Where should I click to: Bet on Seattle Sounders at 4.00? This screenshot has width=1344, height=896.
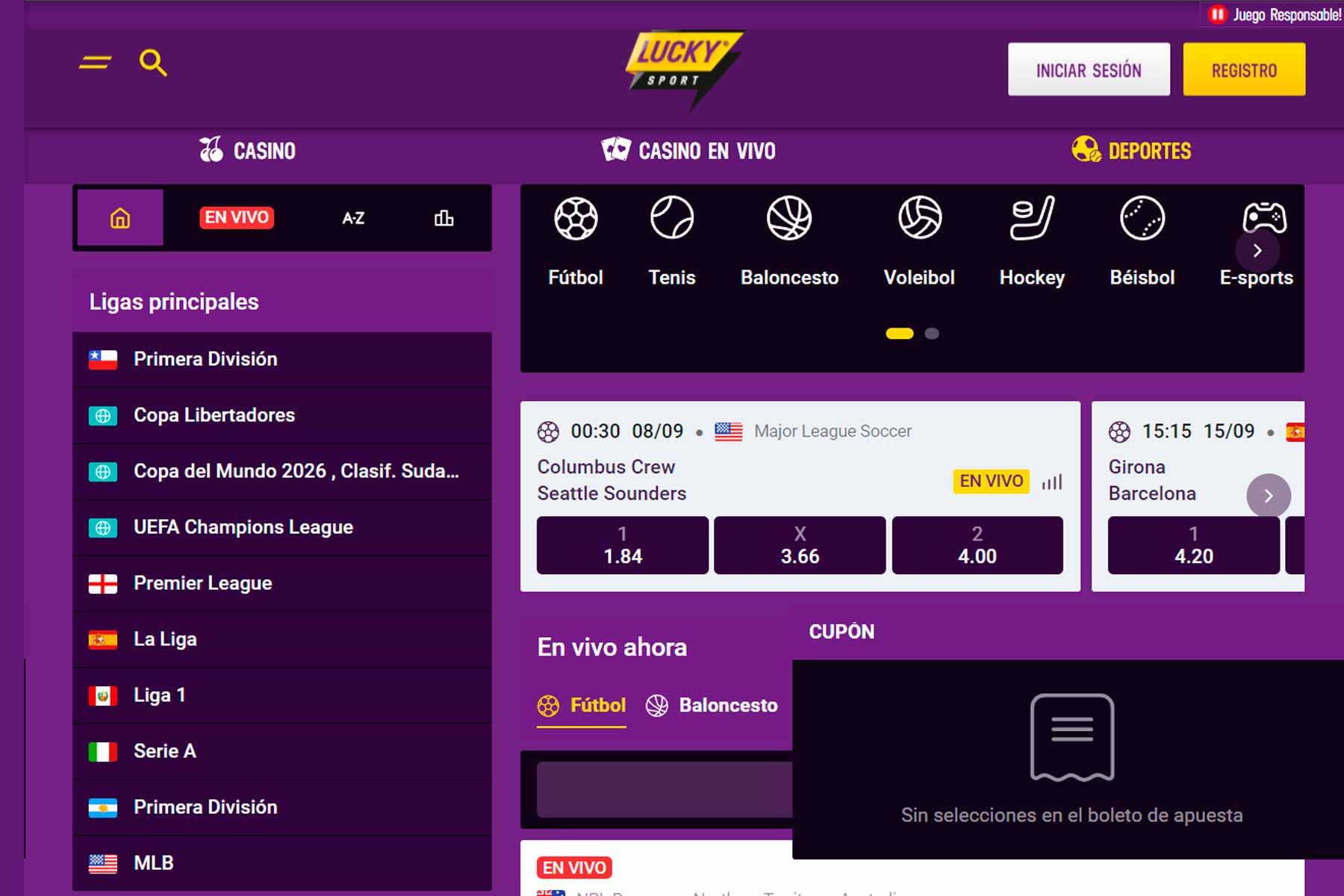click(977, 545)
